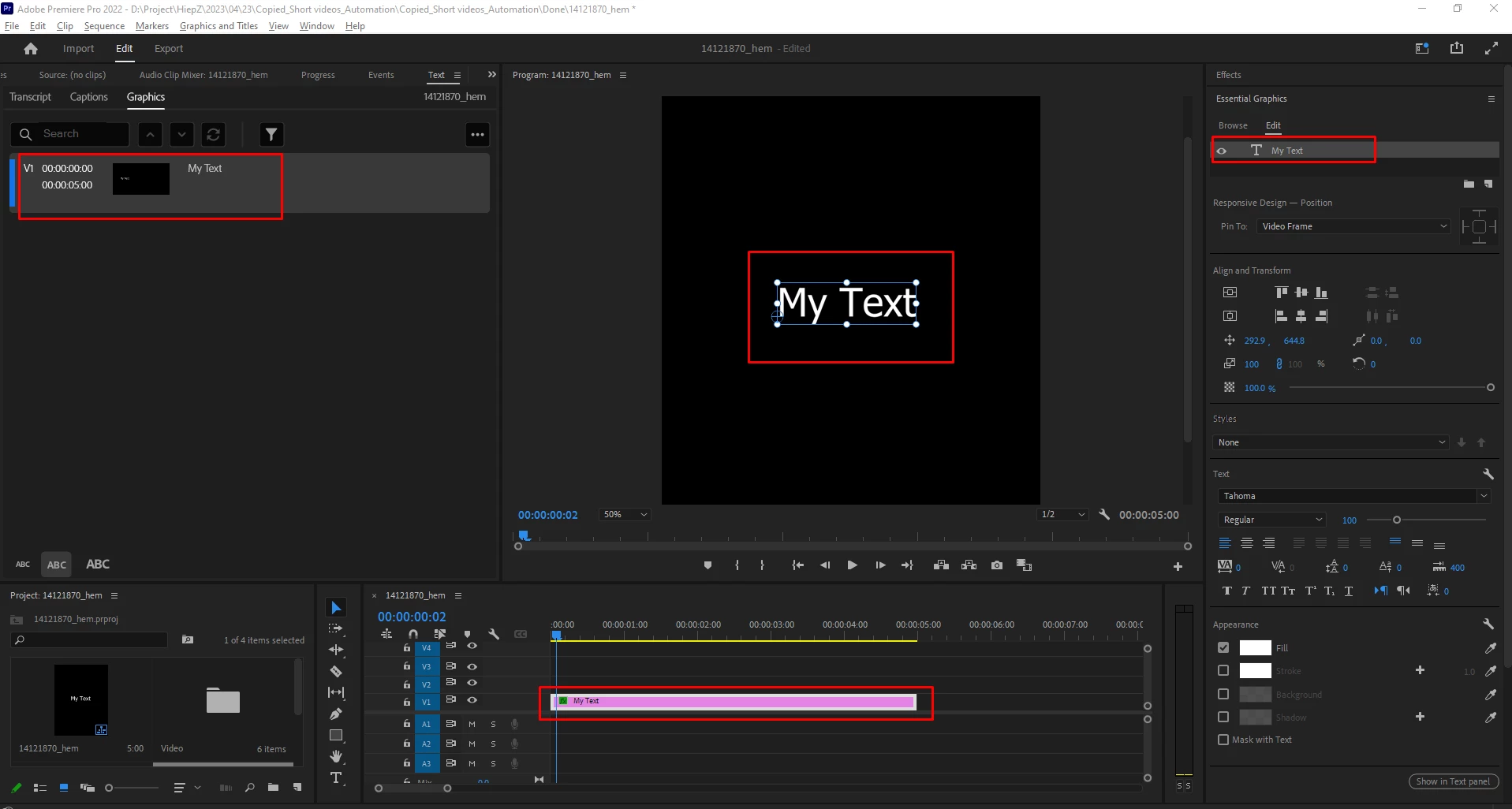
Task: Expand the hidden panel tabs chevron
Action: (492, 75)
